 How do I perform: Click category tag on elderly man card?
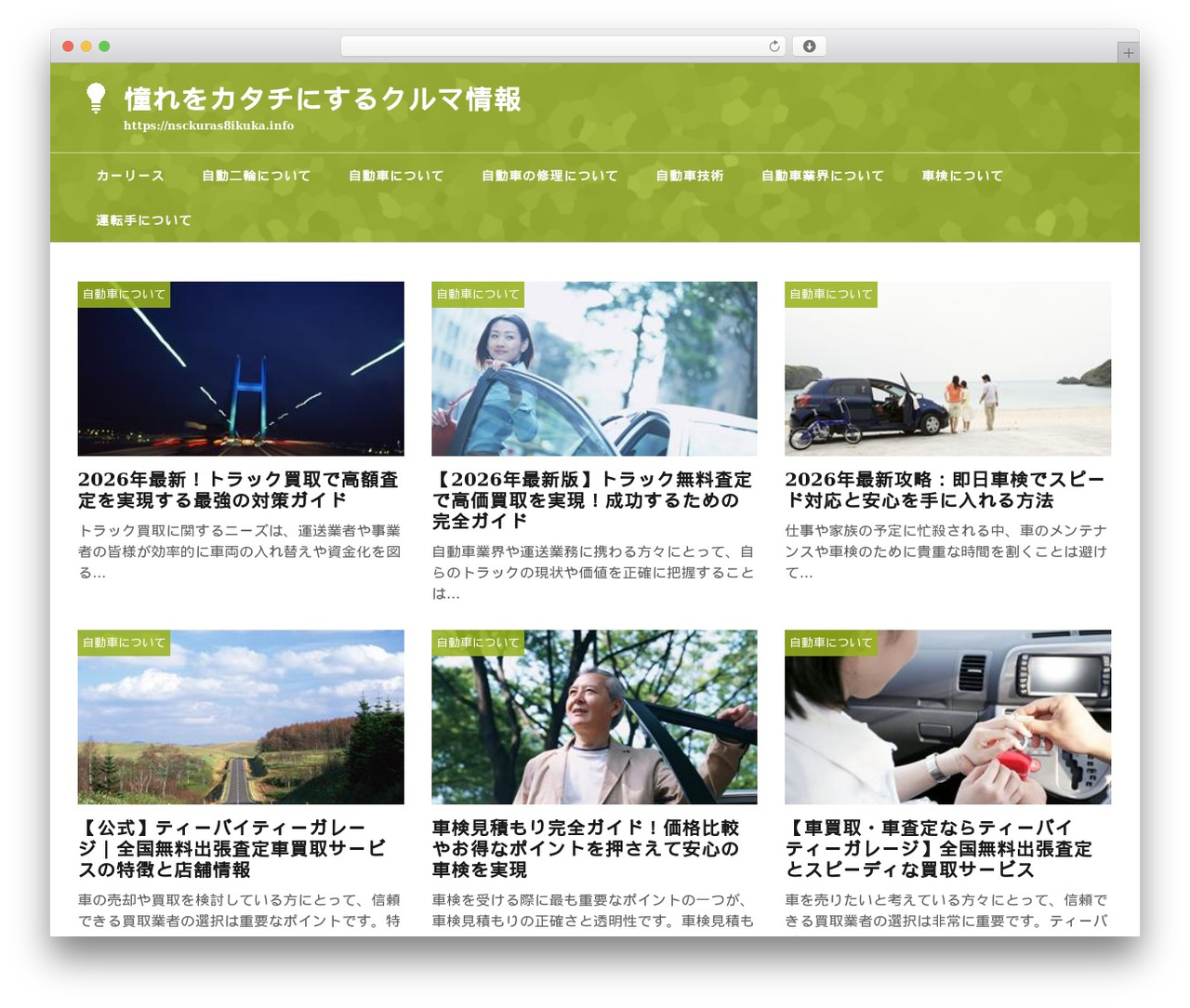478,643
